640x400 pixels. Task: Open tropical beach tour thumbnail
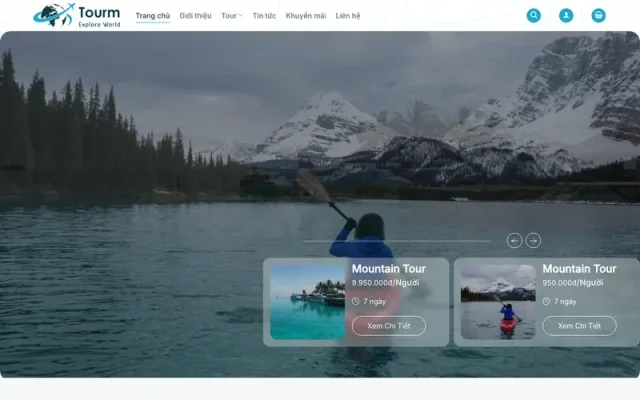pyautogui.click(x=307, y=302)
